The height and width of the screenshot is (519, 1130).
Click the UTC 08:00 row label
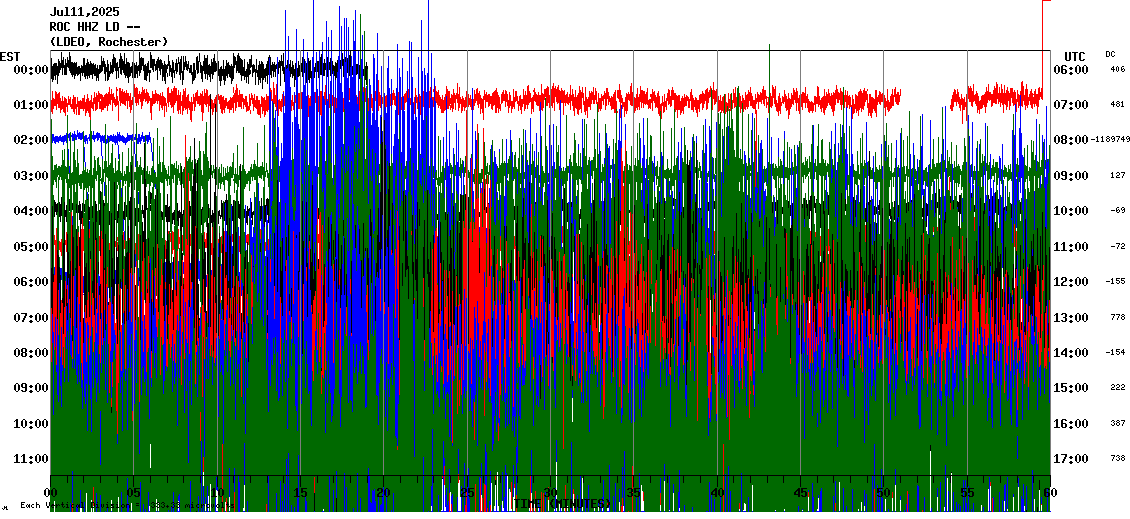[x=1071, y=141]
